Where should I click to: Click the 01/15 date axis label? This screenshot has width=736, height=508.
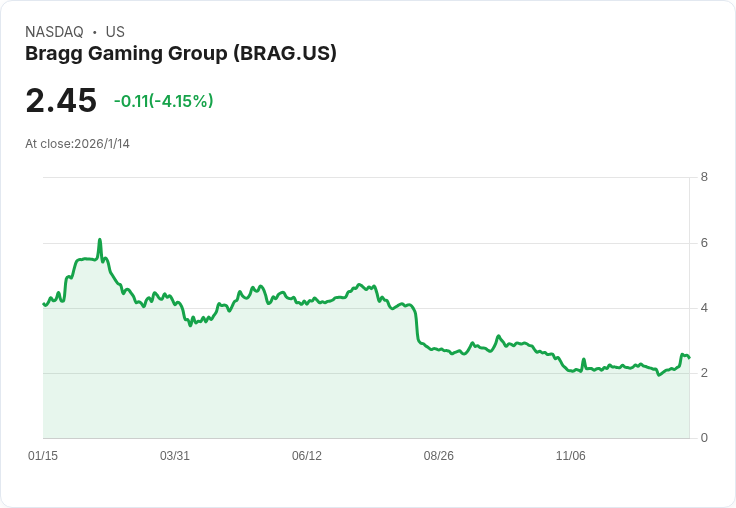click(43, 456)
